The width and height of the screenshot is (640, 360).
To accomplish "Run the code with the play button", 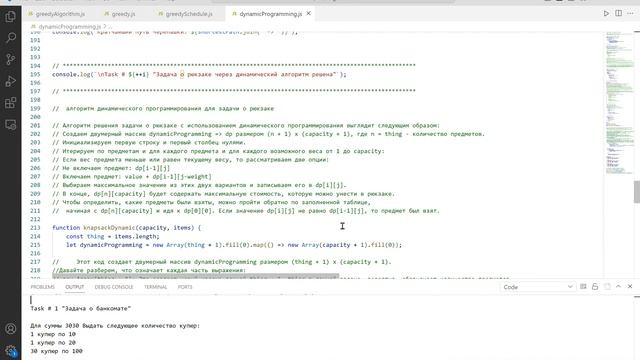I will (606, 13).
